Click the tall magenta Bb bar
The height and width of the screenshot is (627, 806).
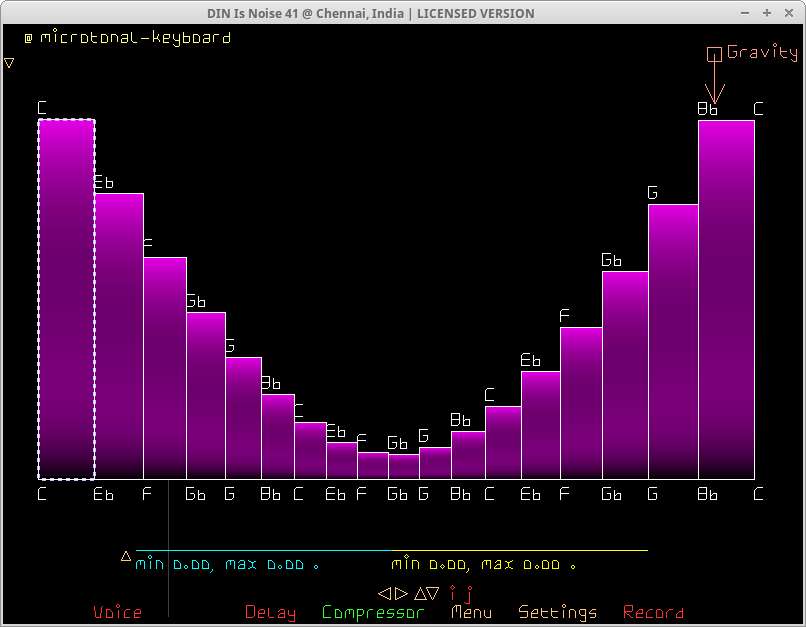[726, 300]
